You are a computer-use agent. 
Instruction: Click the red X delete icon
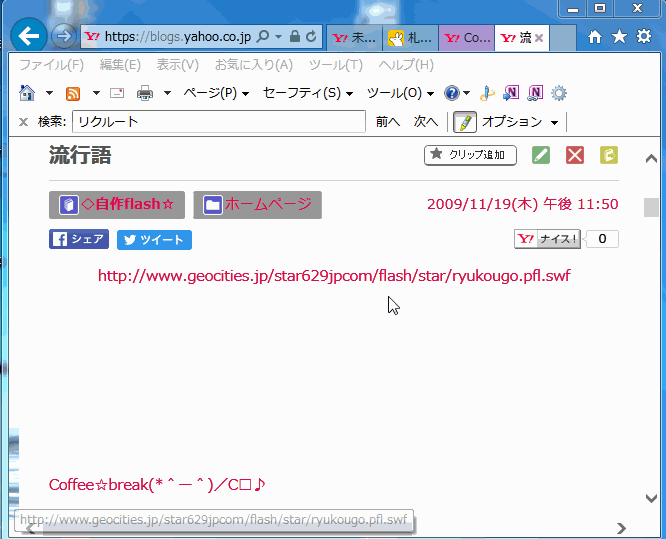575,155
